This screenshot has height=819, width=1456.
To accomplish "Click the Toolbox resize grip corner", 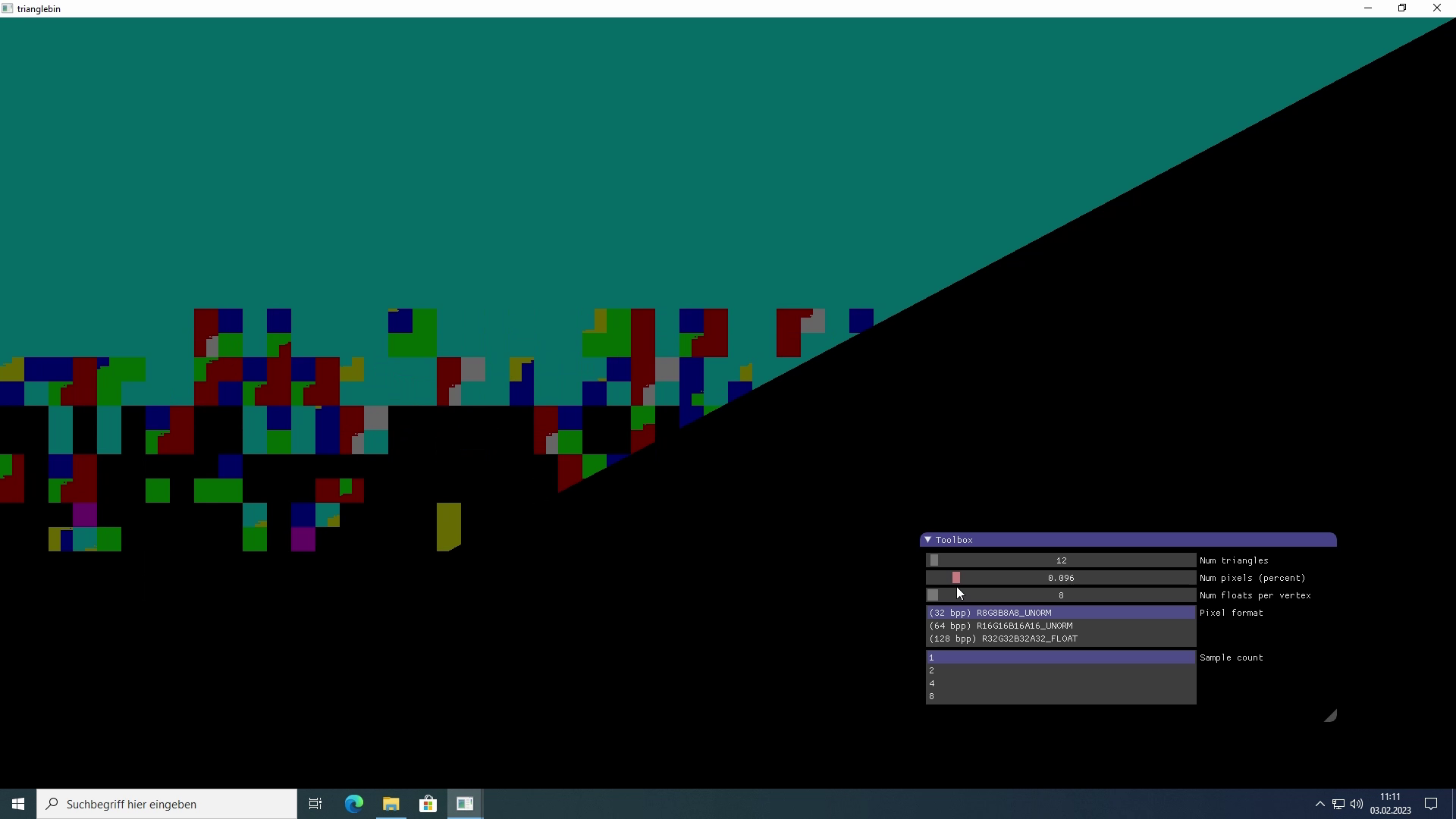I will (x=1331, y=717).
